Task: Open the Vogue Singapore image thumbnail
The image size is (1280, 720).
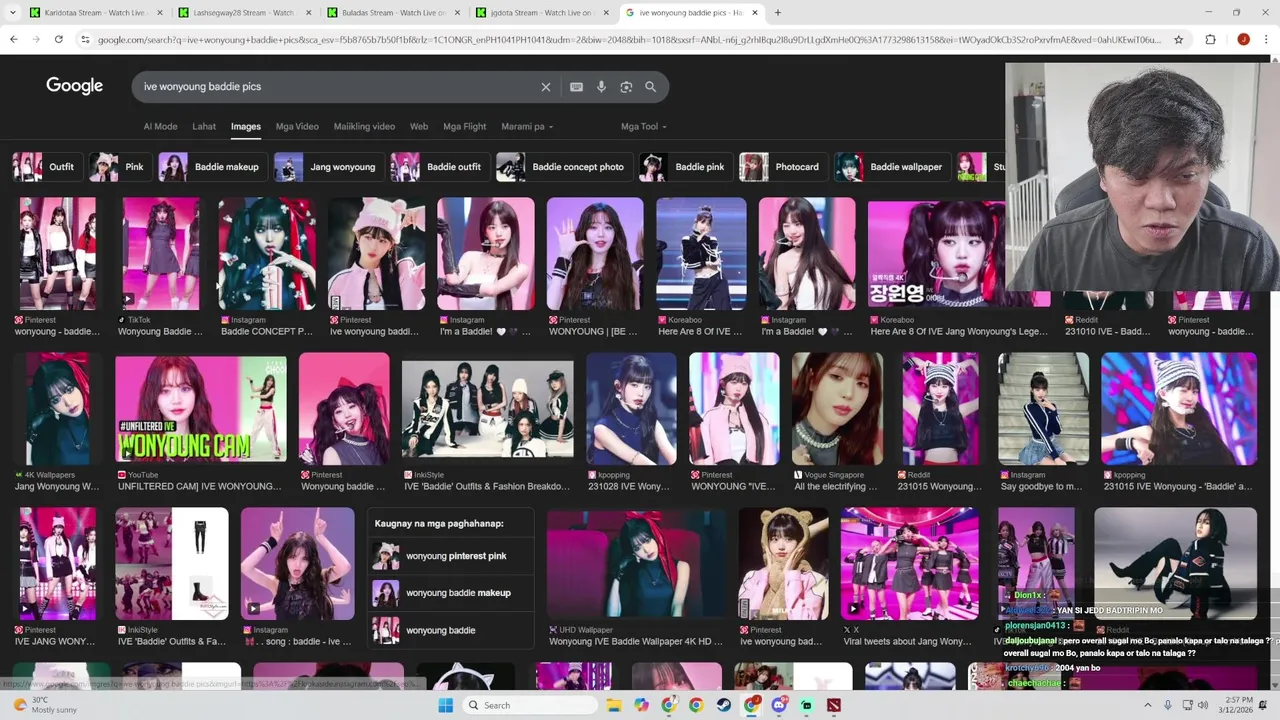Action: pos(838,409)
